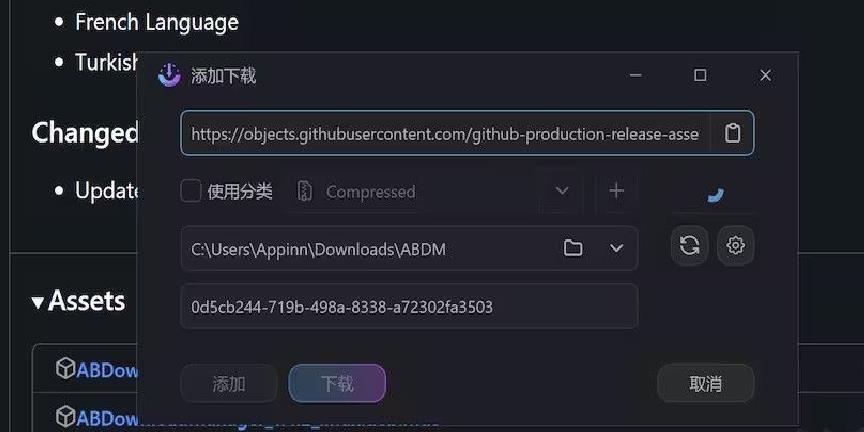Screen dimensions: 864x432
Task: Click the 添加 add button
Action: tap(229, 384)
